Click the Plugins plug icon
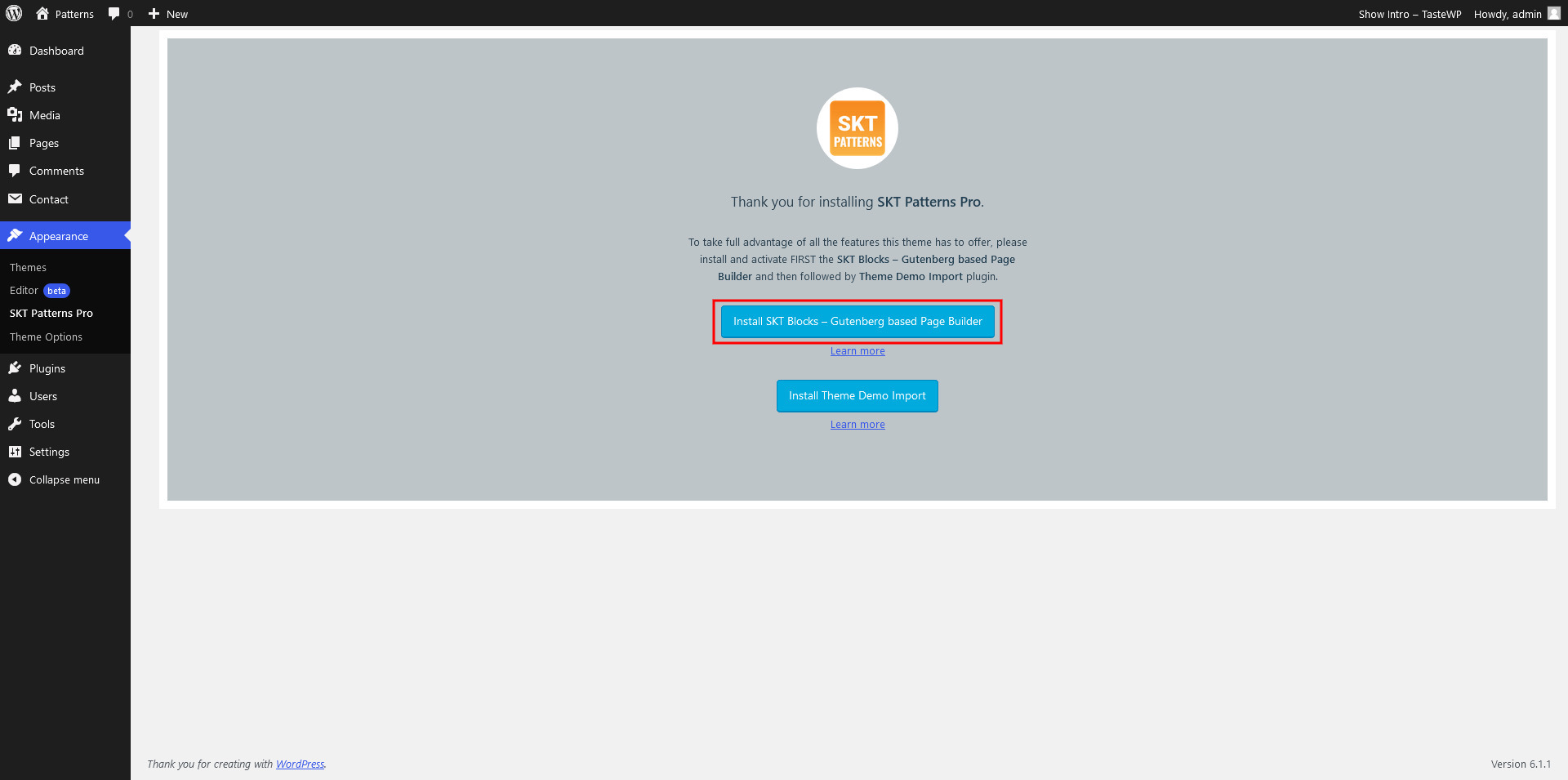The width and height of the screenshot is (1568, 780). click(15, 368)
